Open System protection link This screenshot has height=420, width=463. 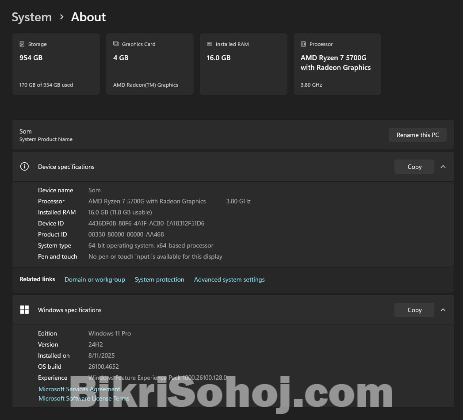coord(159,280)
